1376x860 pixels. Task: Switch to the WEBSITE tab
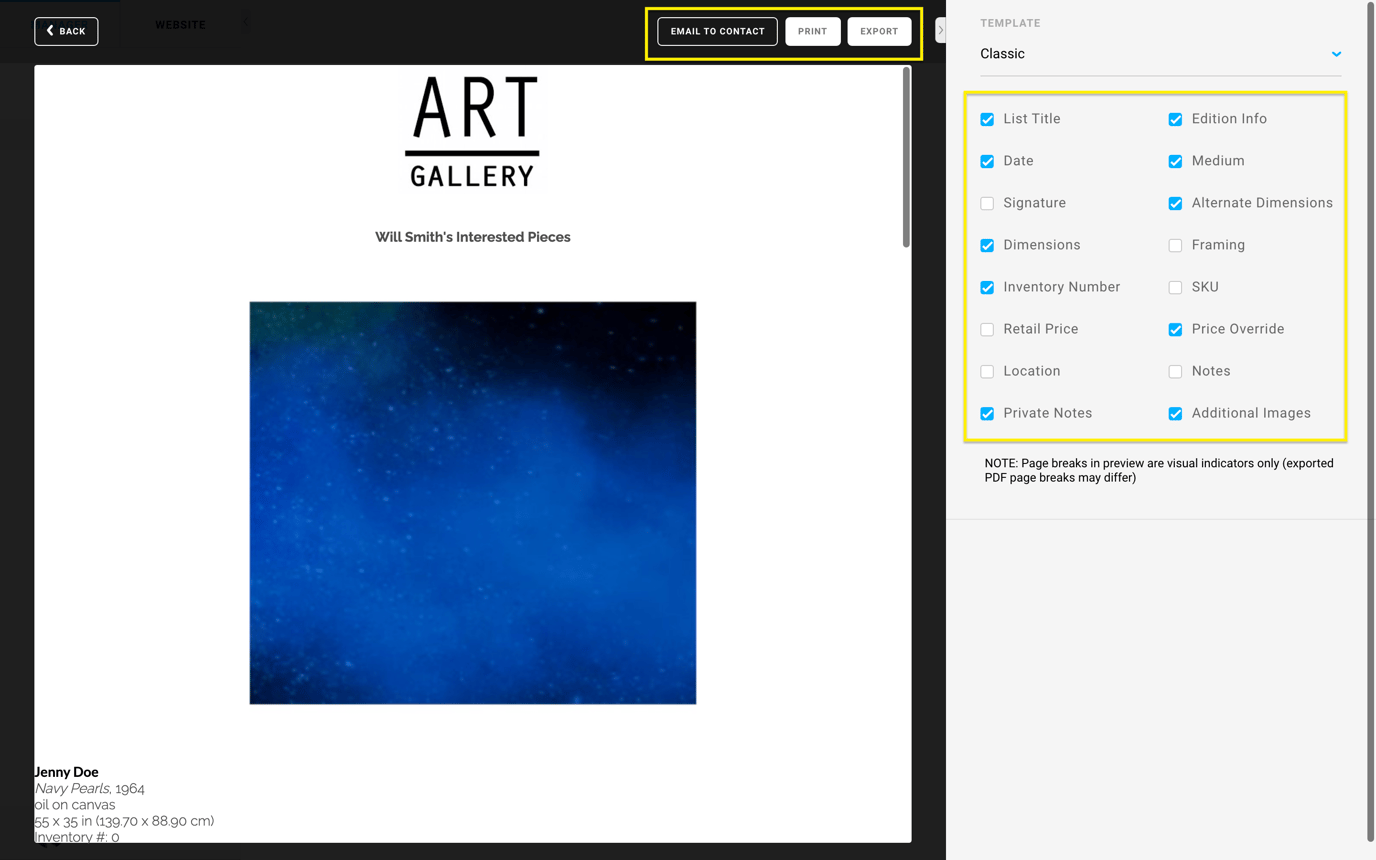click(180, 24)
